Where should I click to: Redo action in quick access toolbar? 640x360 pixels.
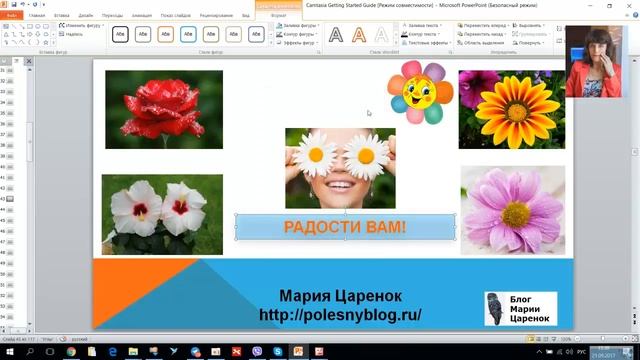[x=35, y=4]
